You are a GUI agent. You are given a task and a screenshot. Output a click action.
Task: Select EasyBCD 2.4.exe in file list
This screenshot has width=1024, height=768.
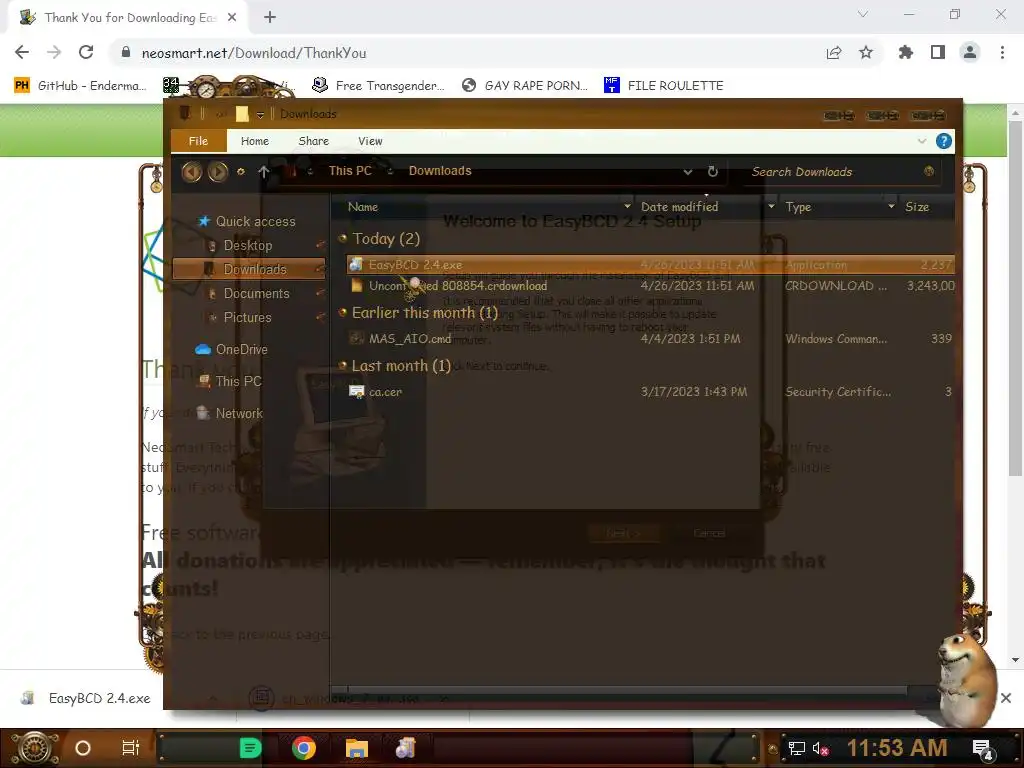650,264
